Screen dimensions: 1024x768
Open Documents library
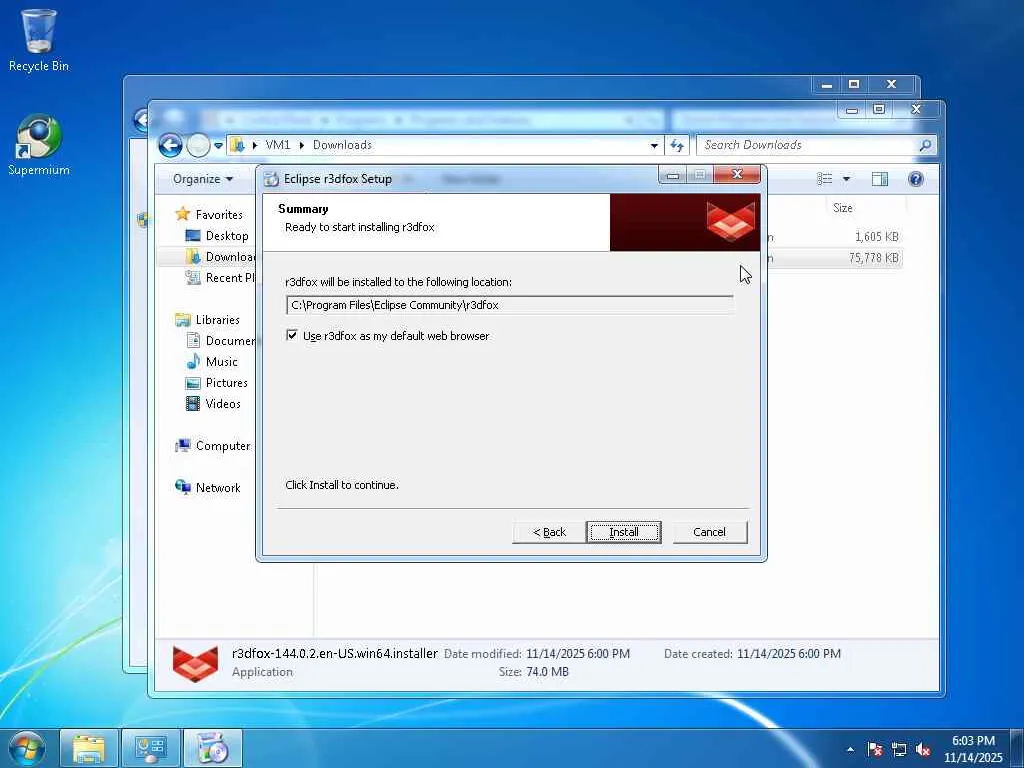(221, 340)
